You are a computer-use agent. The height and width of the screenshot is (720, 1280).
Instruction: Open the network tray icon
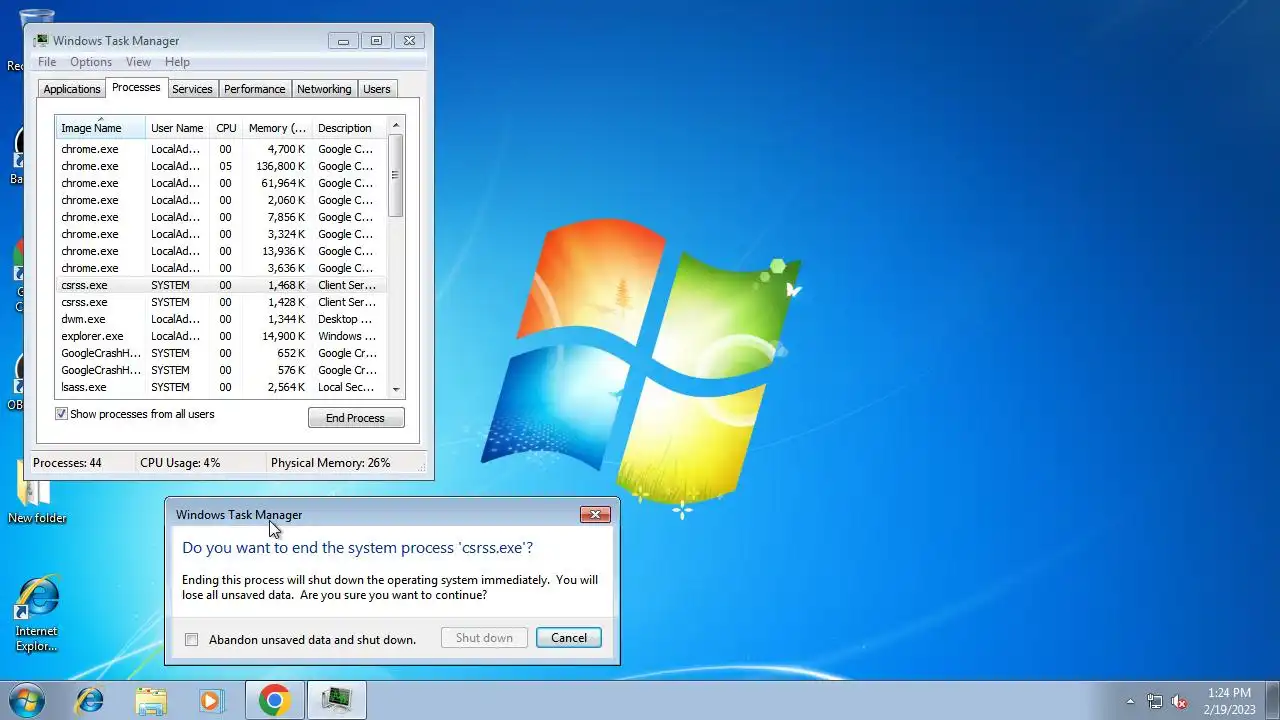click(x=1155, y=701)
